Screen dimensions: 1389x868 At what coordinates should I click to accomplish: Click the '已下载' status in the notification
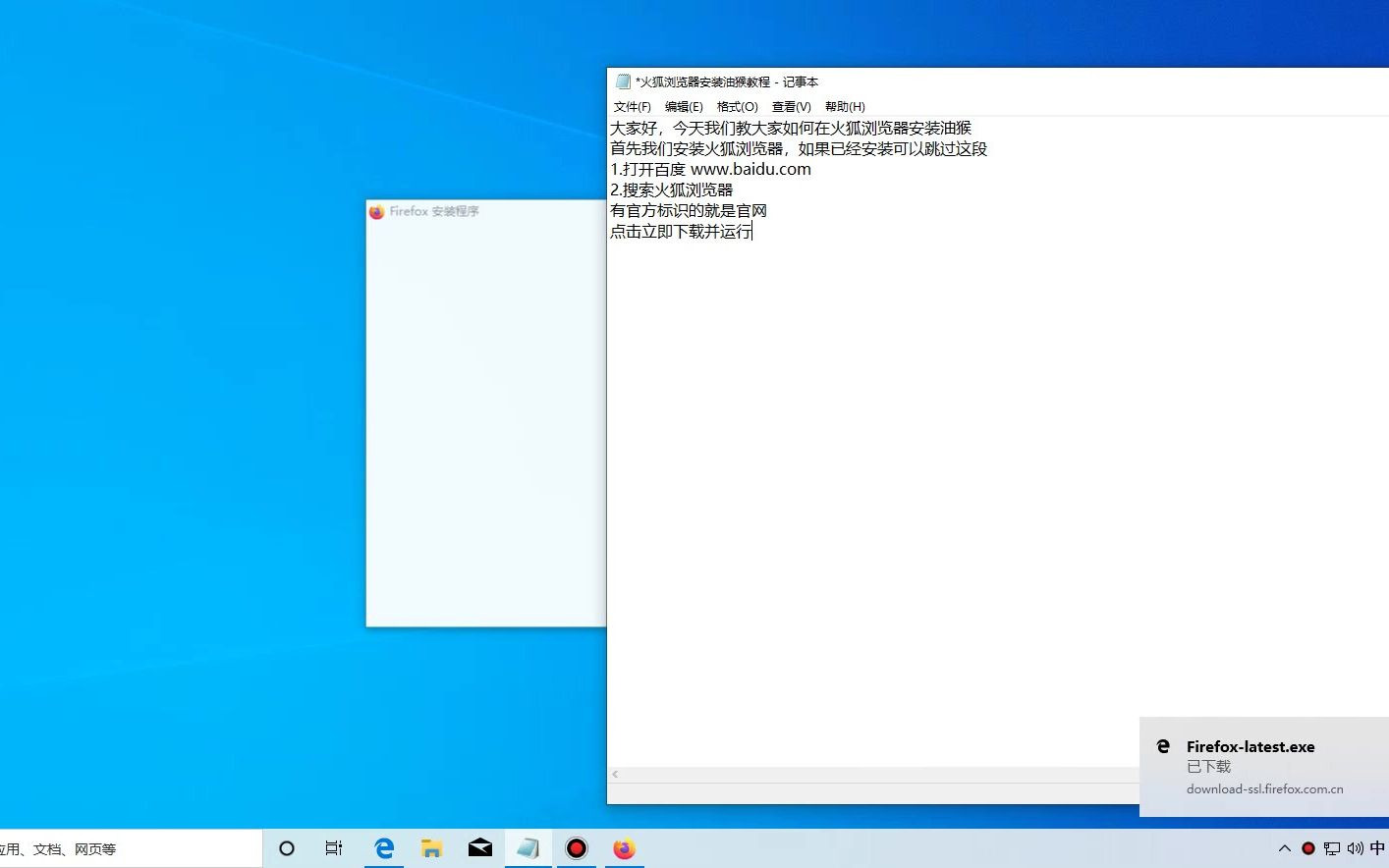[1208, 767]
